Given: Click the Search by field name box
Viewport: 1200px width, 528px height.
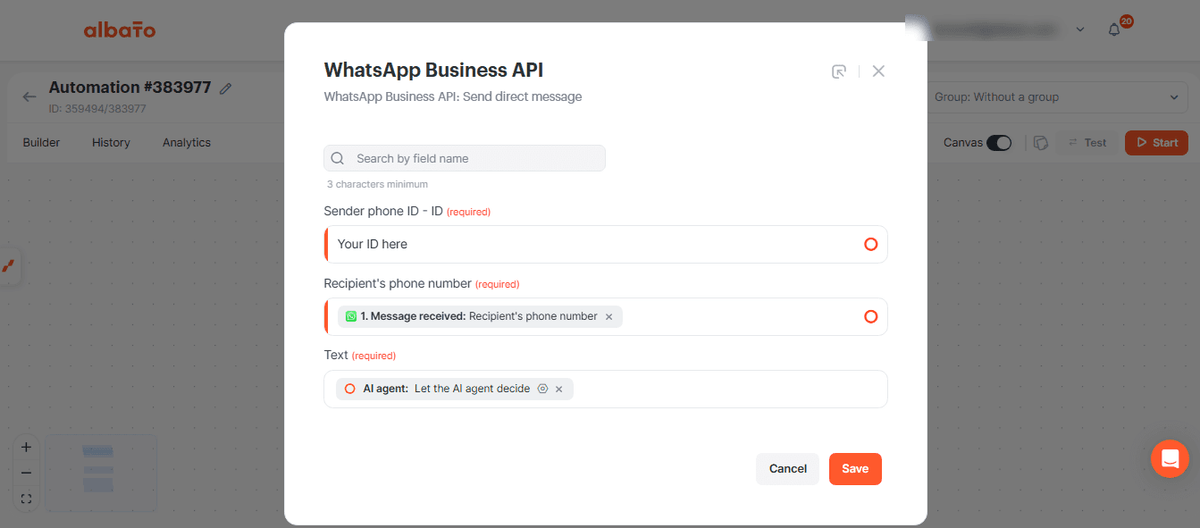Looking at the screenshot, I should click(465, 158).
